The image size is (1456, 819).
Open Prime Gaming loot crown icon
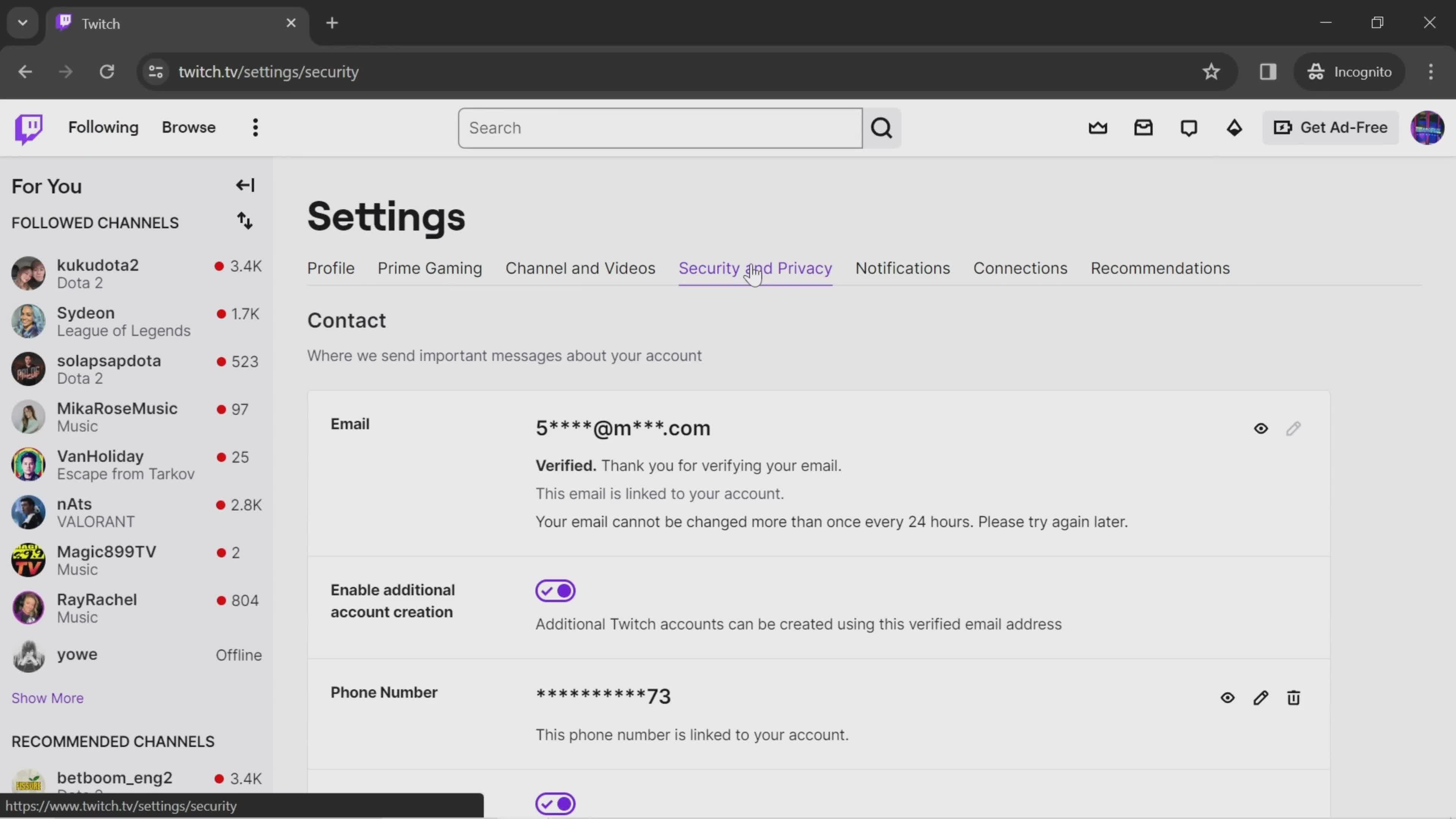click(1098, 128)
